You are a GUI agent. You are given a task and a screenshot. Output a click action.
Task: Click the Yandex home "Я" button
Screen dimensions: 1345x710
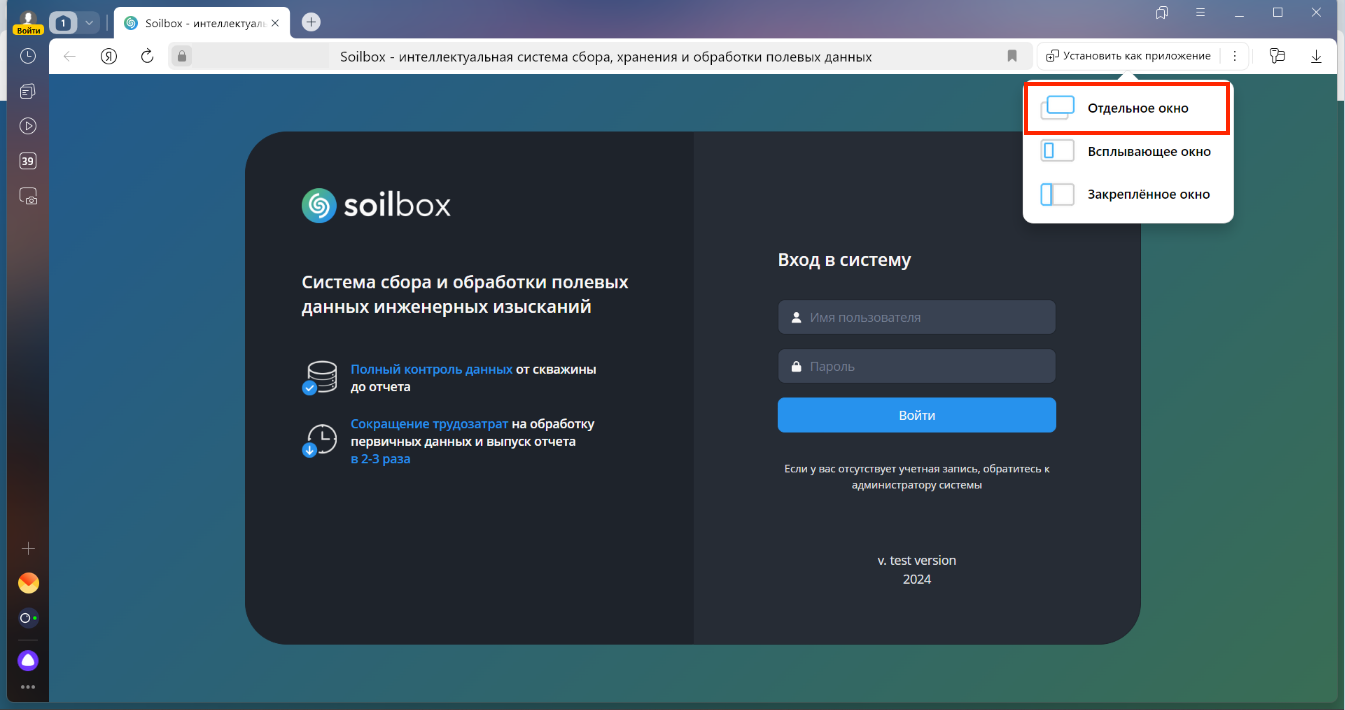pos(109,56)
